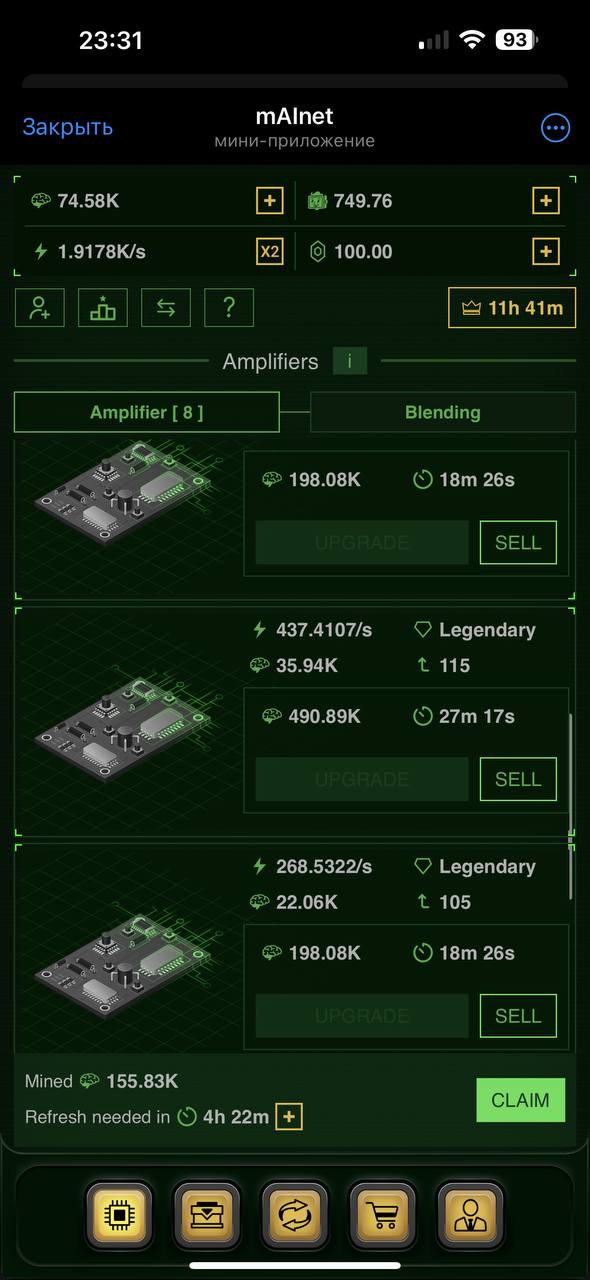Image resolution: width=590 pixels, height=1280 pixels.
Task: Open the leaderboard podium icon
Action: pyautogui.click(x=103, y=308)
